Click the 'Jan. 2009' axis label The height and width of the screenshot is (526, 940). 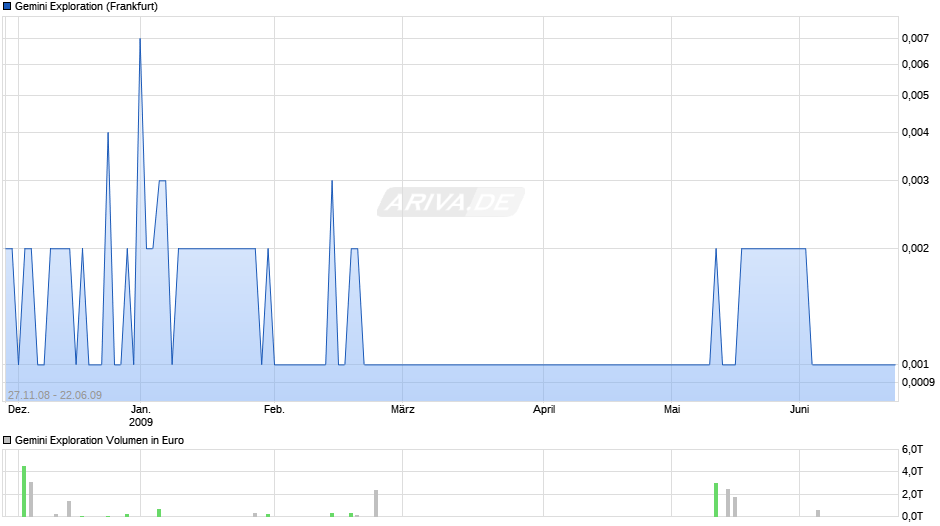[141, 416]
